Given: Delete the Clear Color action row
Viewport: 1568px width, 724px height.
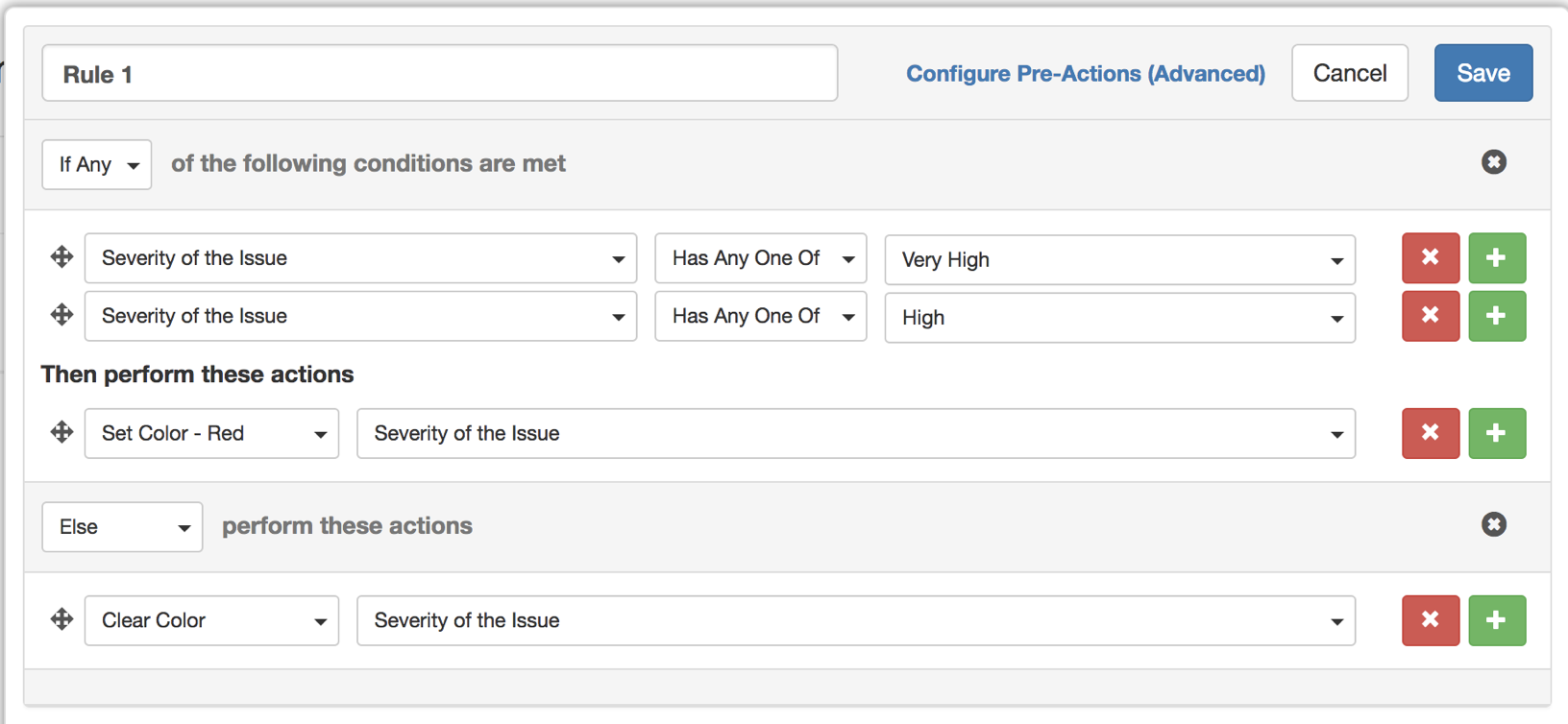Looking at the screenshot, I should [x=1430, y=620].
